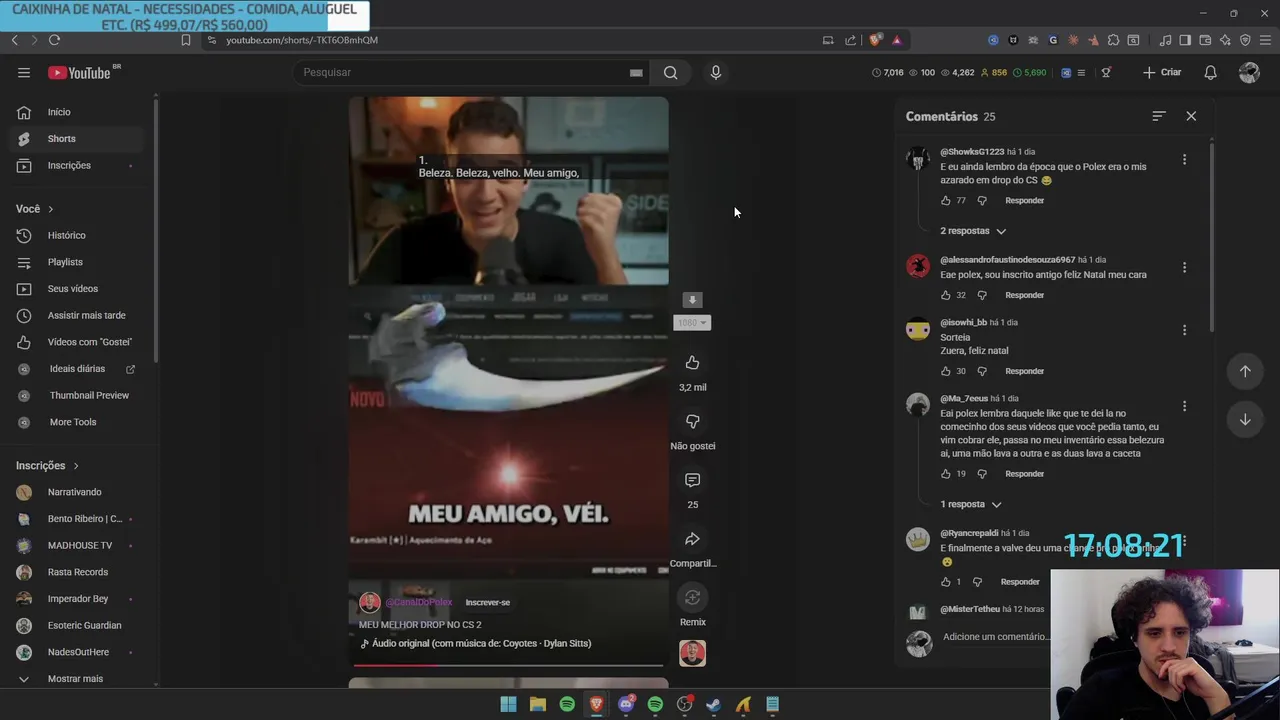Share the short via Compartilhar
1280x720 pixels.
(692, 540)
